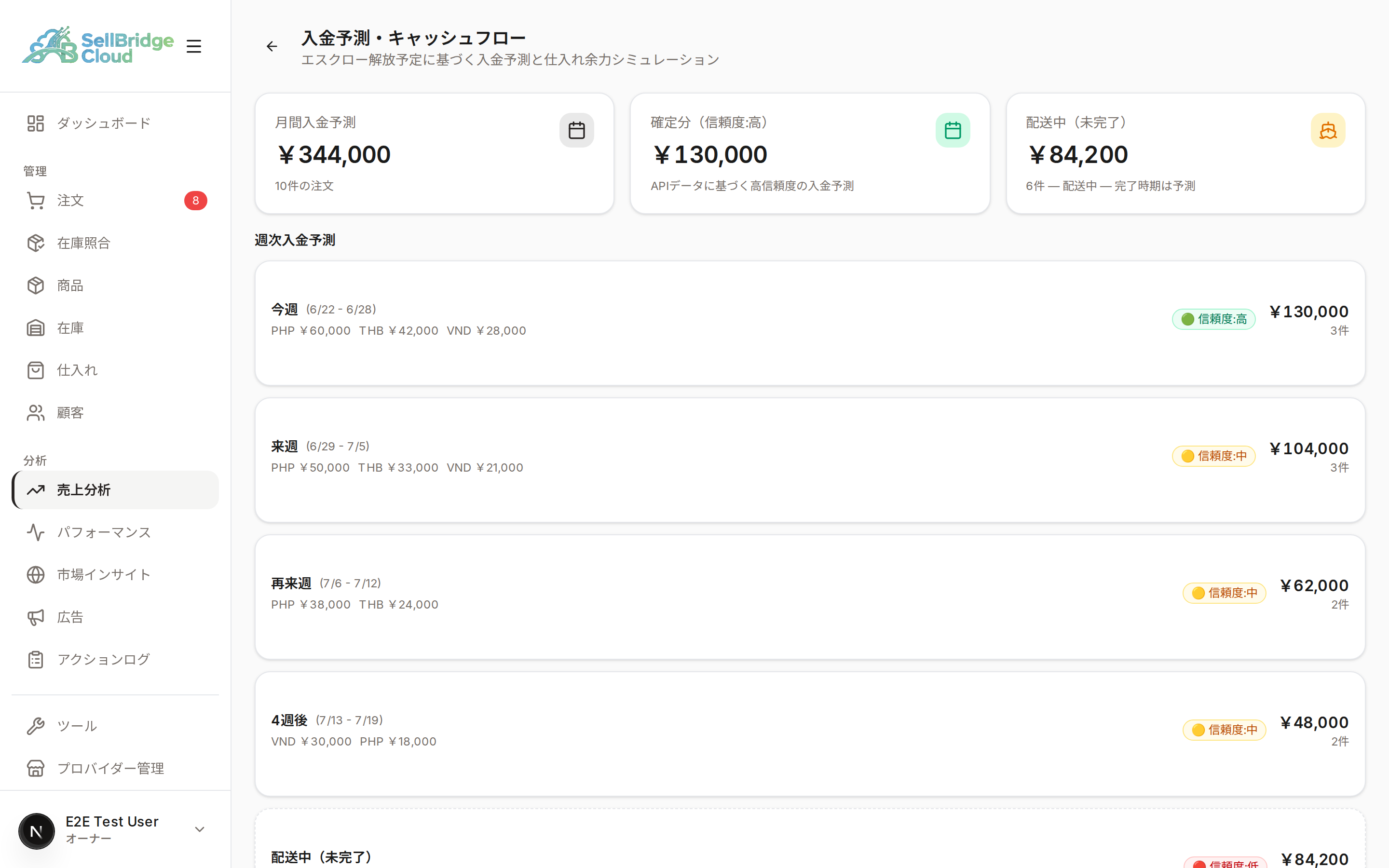Click the 広告 megaphone icon
Viewport: 1389px width, 868px height.
point(36,617)
